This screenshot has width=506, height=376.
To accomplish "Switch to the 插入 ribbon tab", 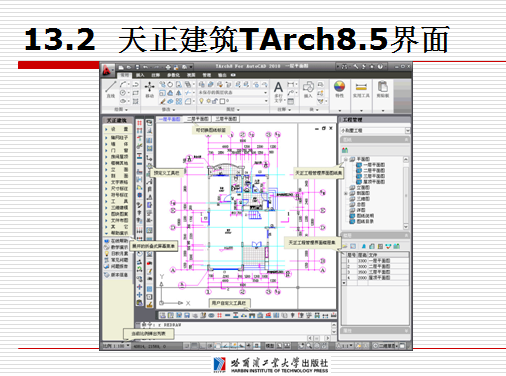I will [140, 75].
